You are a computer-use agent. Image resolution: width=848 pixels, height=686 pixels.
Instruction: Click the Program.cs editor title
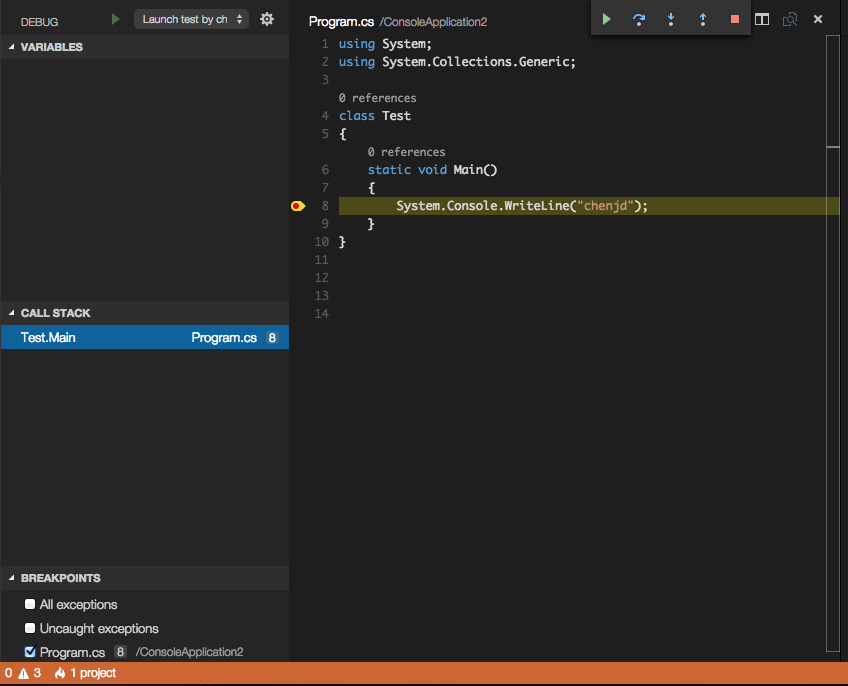tap(341, 22)
